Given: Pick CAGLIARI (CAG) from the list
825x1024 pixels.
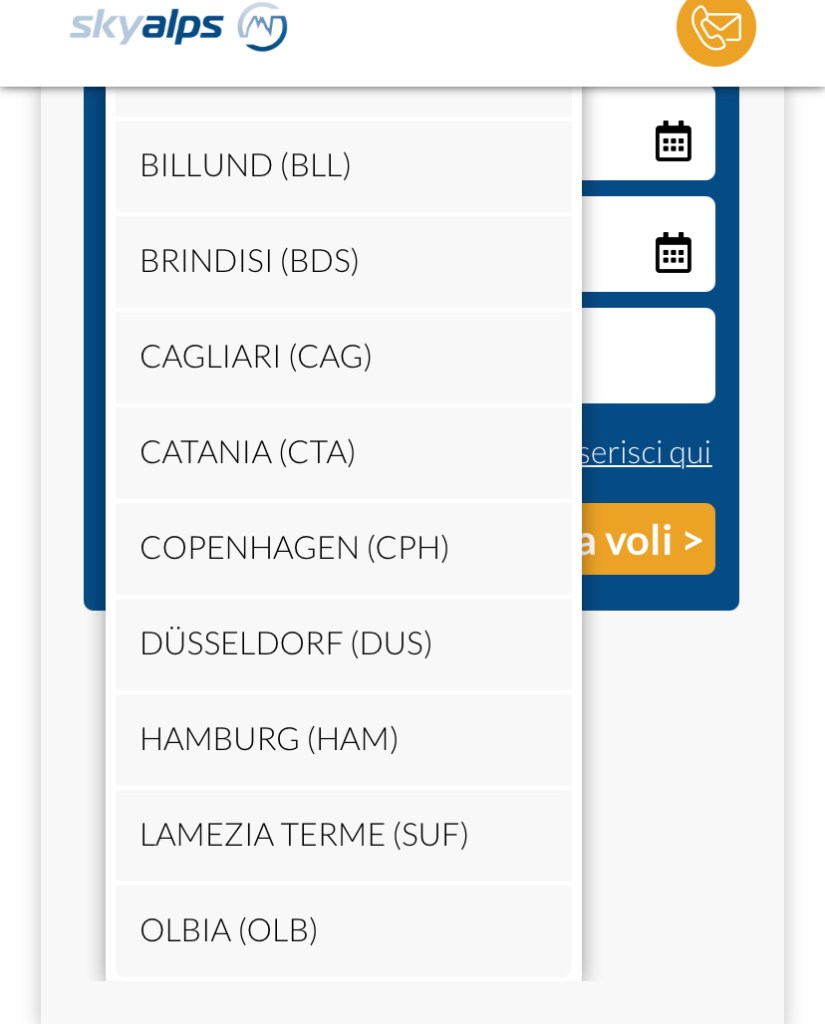Looking at the screenshot, I should point(343,356).
